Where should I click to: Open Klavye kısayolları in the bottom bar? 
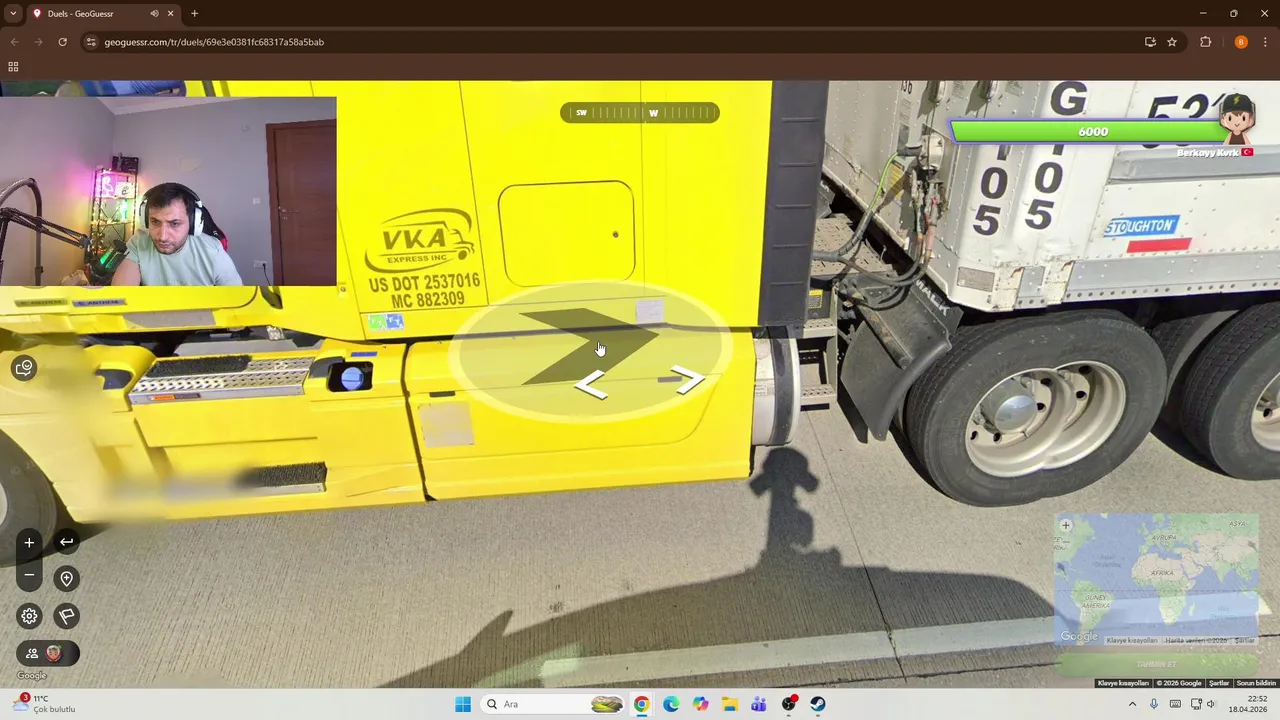1122,683
